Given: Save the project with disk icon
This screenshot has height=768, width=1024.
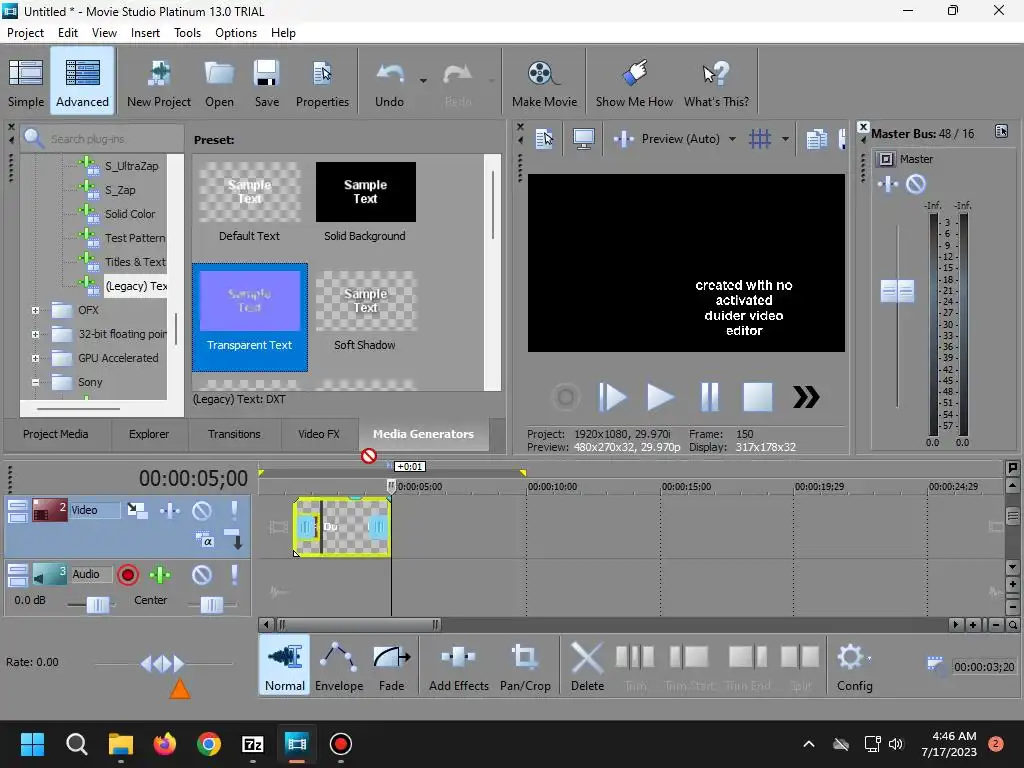Looking at the screenshot, I should pos(266,82).
